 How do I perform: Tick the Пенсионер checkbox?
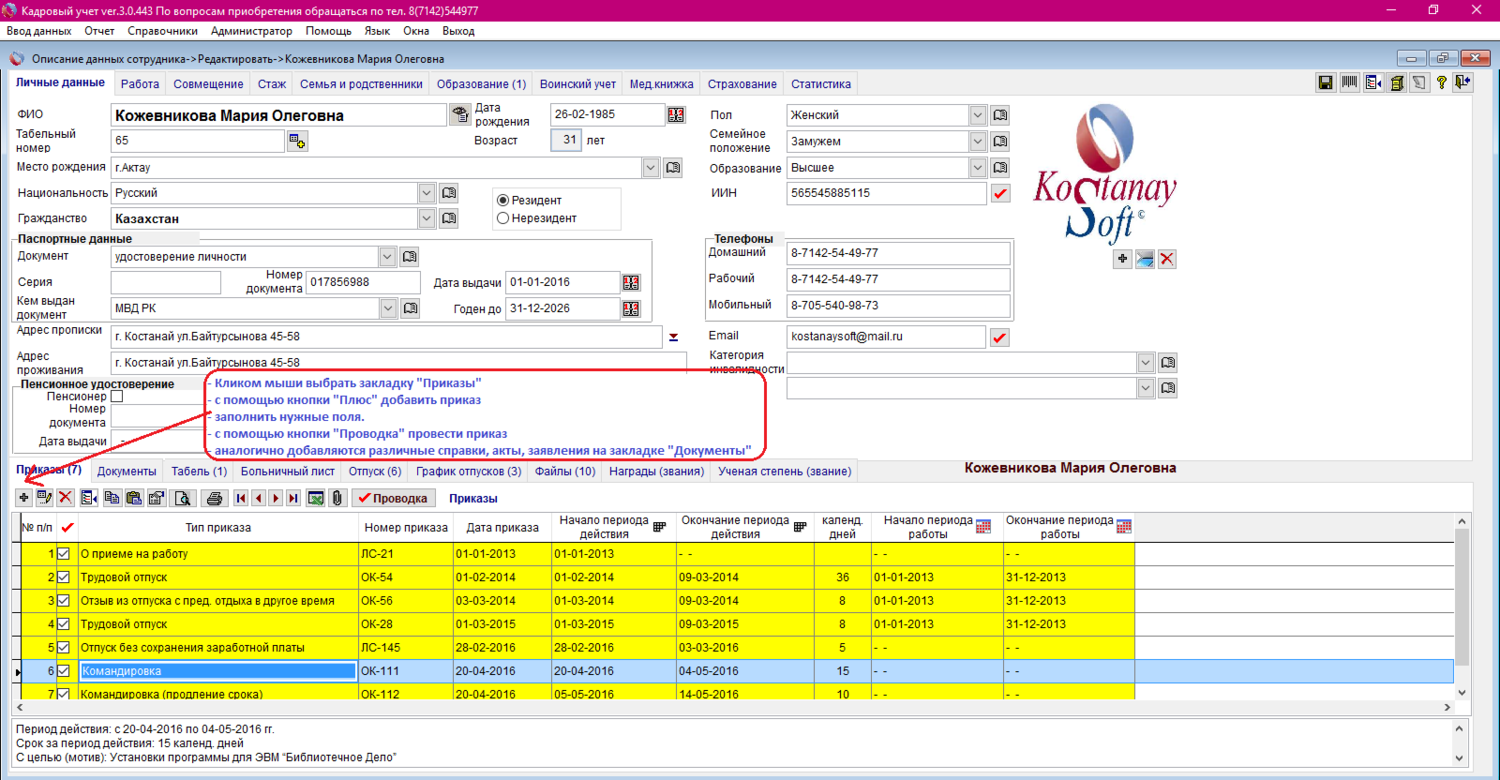(117, 397)
